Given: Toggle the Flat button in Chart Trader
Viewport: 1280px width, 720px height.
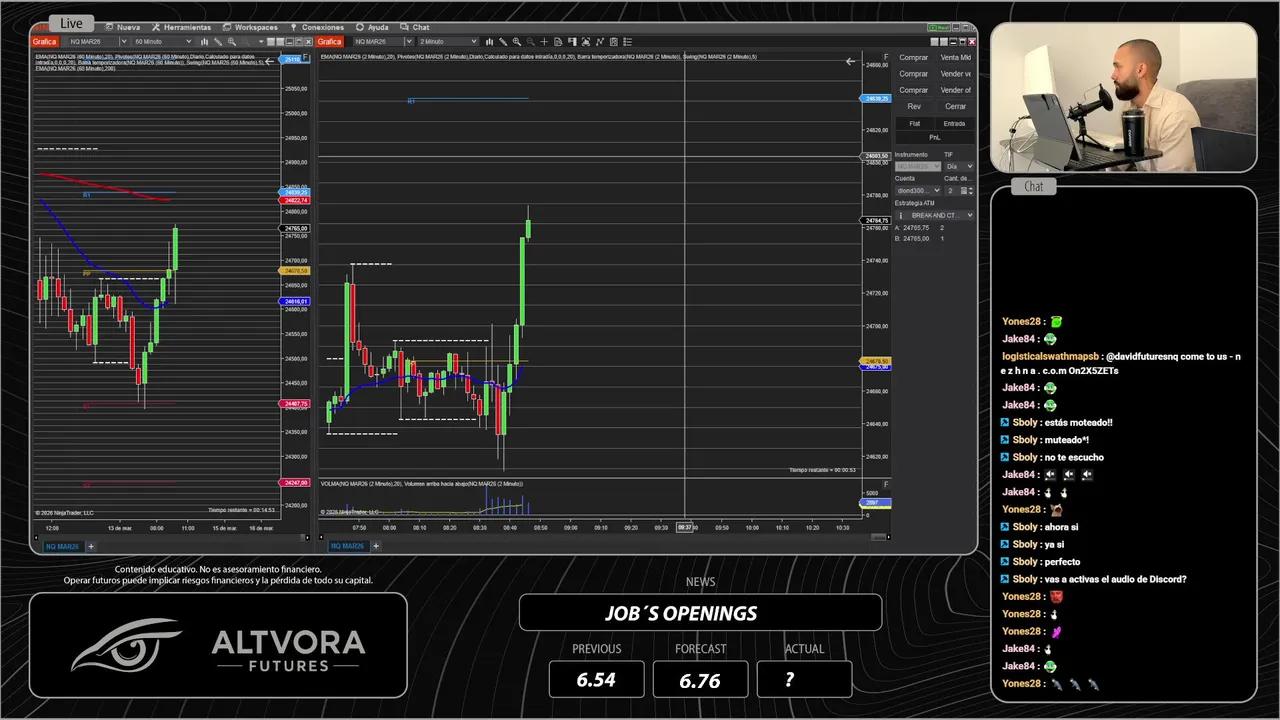Looking at the screenshot, I should tap(914, 123).
